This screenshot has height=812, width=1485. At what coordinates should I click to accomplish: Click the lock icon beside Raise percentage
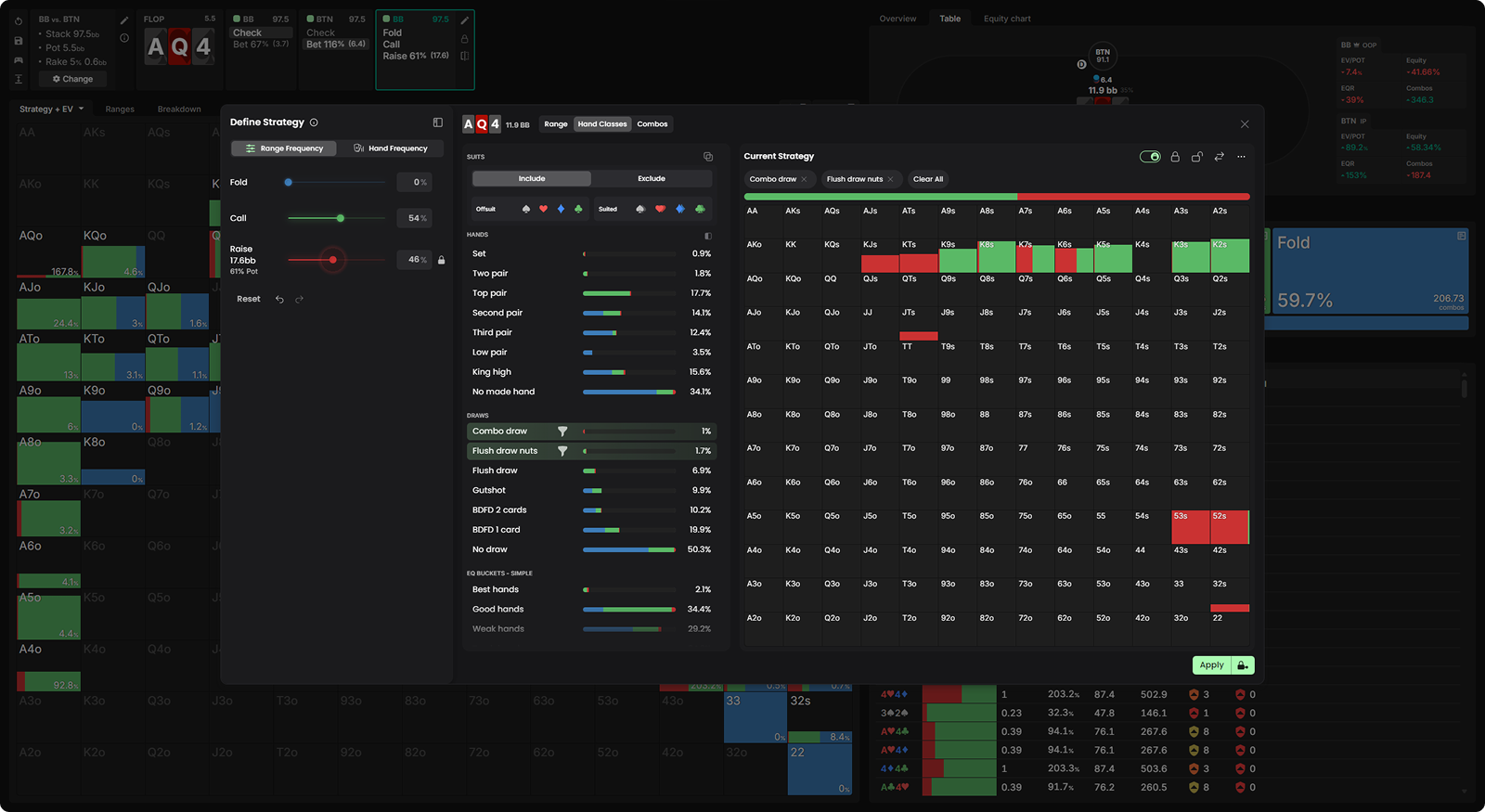point(441,260)
